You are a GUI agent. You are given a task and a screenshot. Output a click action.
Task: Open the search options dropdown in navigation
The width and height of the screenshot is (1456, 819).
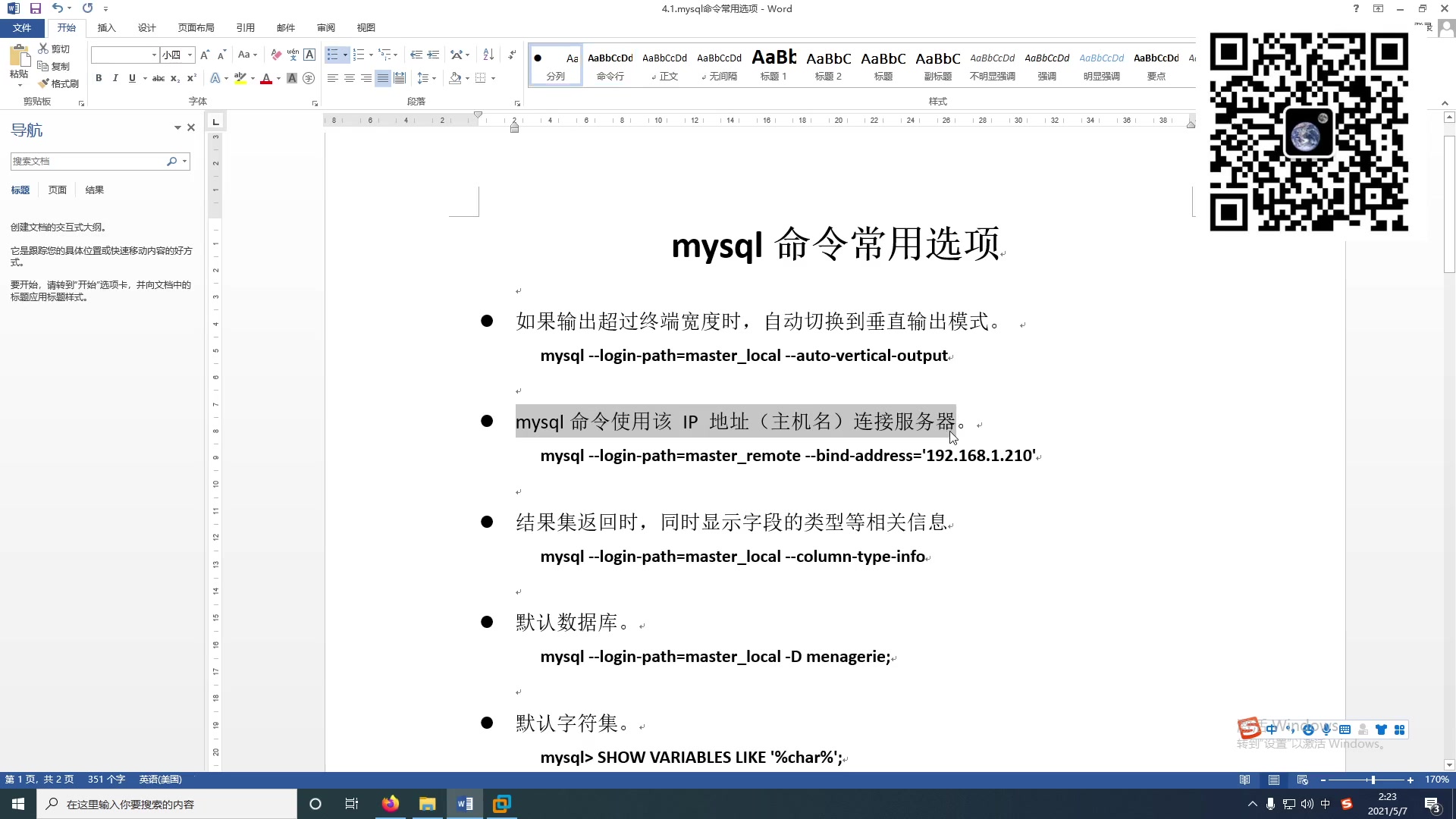[x=184, y=162]
